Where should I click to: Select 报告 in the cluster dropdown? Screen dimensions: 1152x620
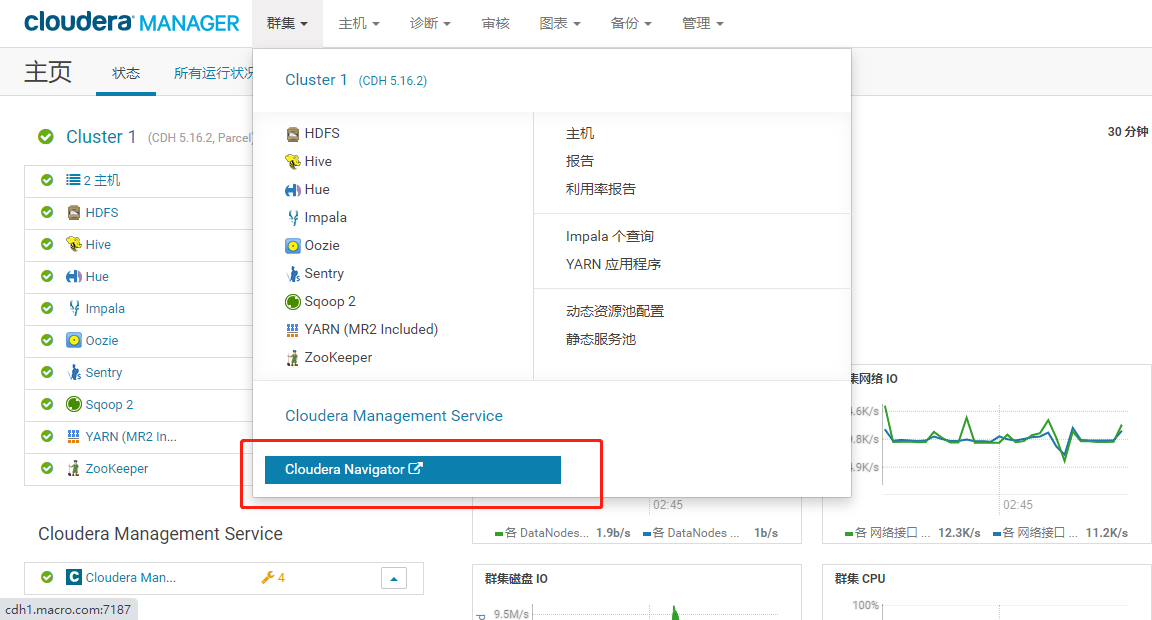[580, 162]
